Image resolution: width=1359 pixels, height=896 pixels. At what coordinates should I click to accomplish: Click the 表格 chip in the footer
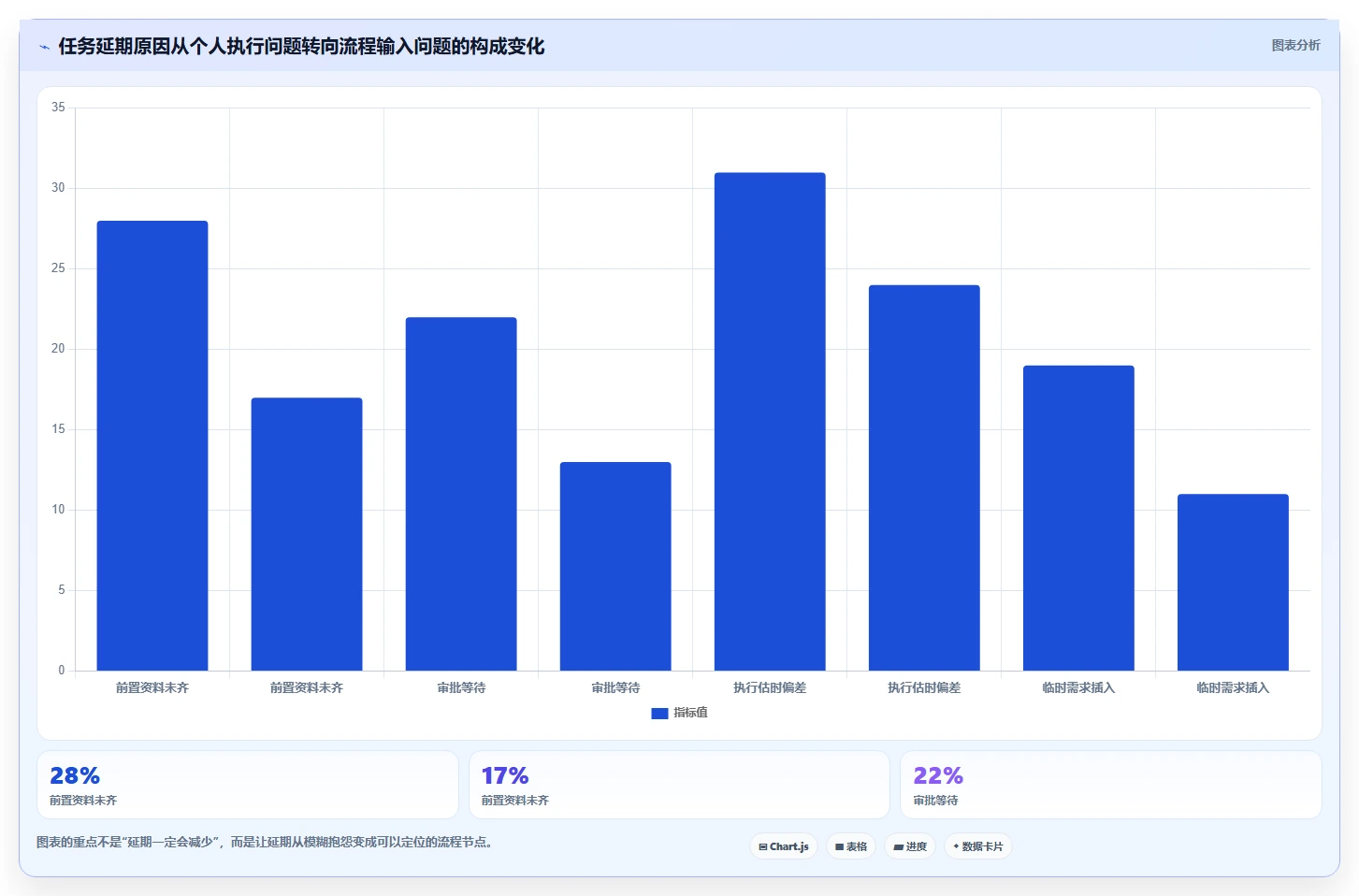[x=851, y=846]
